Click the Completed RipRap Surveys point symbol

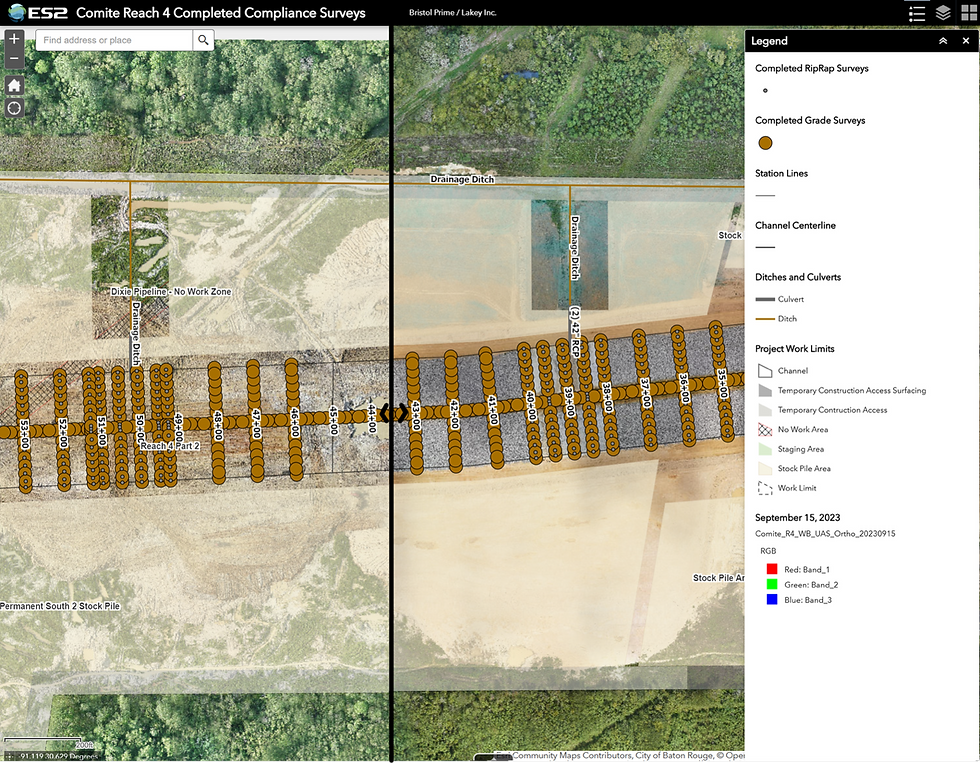(x=765, y=91)
